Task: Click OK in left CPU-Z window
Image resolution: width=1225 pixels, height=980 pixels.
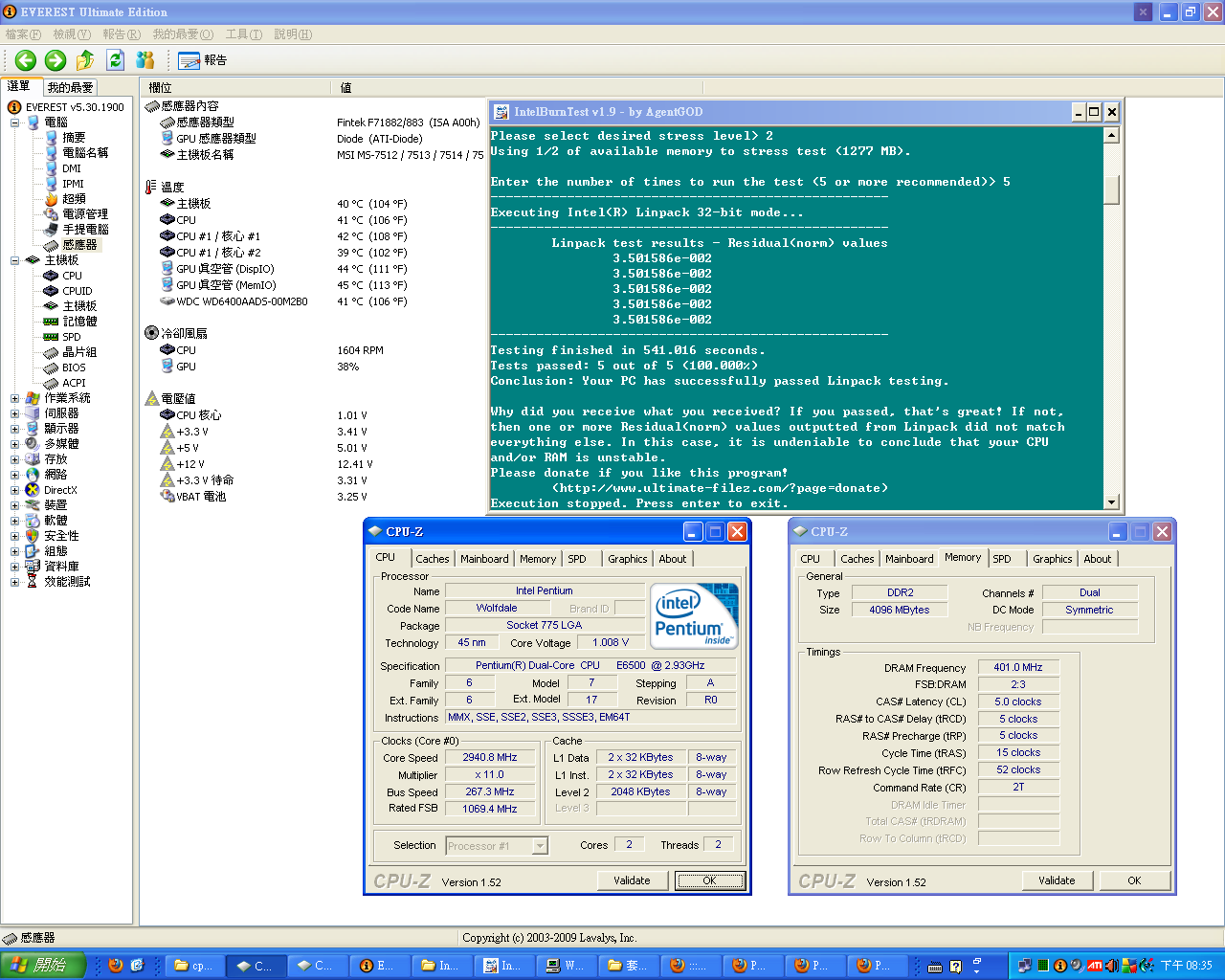Action: [710, 880]
